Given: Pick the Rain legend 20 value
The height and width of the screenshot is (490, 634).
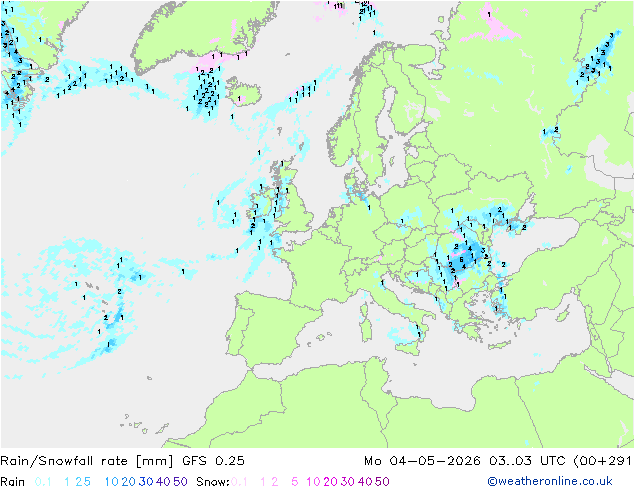Looking at the screenshot, I should [129, 482].
